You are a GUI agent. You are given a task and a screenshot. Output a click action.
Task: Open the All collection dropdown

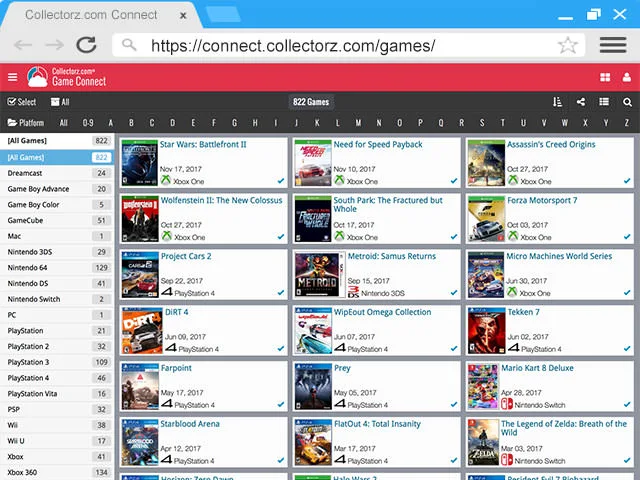(x=60, y=102)
